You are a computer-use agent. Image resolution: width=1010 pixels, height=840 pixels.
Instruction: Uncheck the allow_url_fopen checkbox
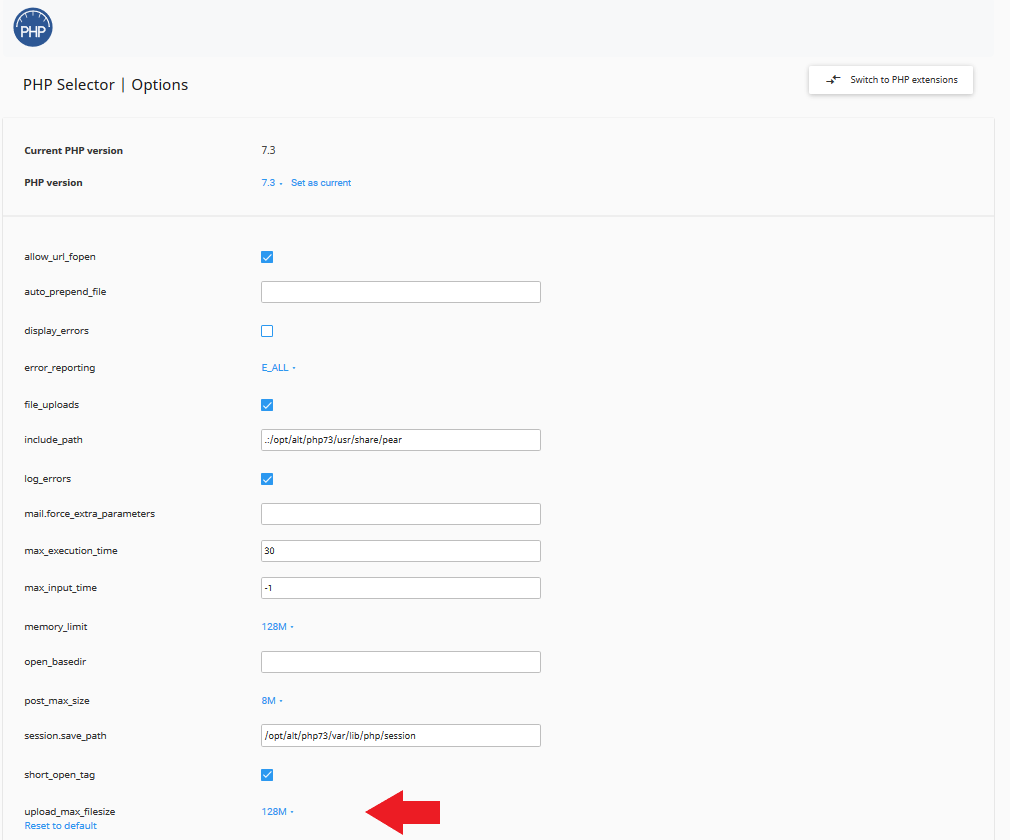[267, 257]
